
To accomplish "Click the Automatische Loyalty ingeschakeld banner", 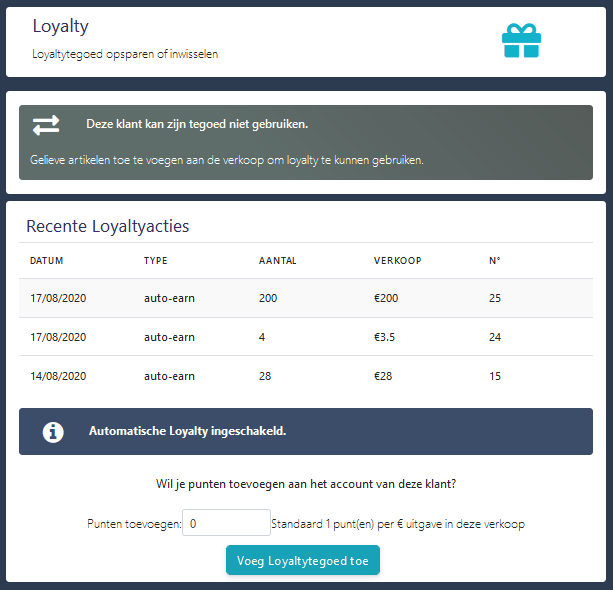I will (x=306, y=431).
